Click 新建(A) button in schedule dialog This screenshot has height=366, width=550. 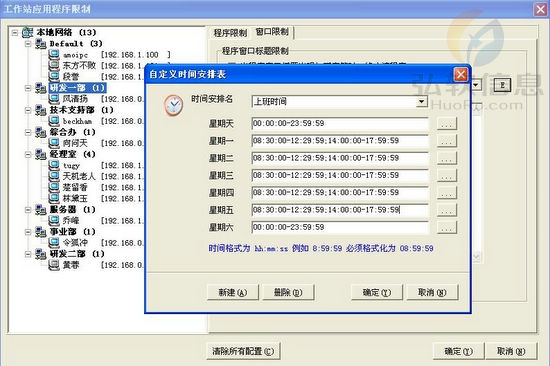click(233, 292)
